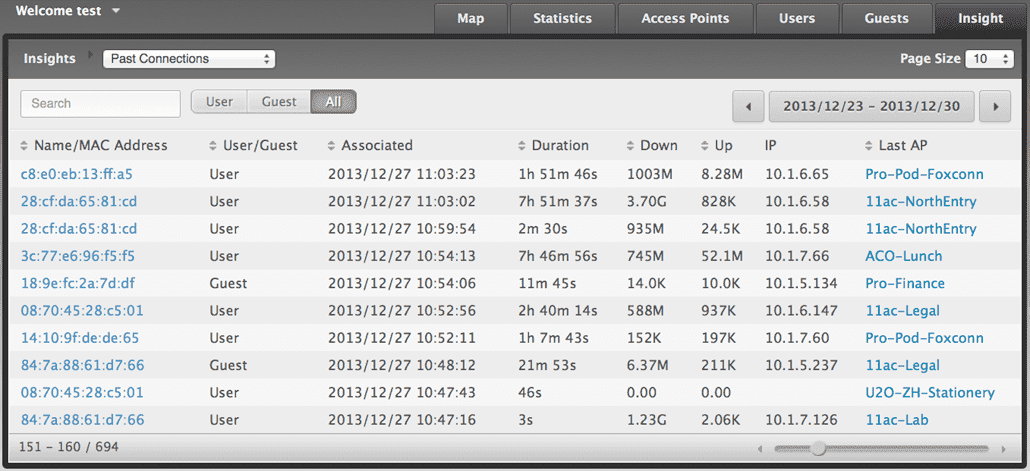Viewport: 1030px width, 471px height.
Task: Open the 2013/12/23 – 2013/12/30 date range
Action: click(871, 105)
